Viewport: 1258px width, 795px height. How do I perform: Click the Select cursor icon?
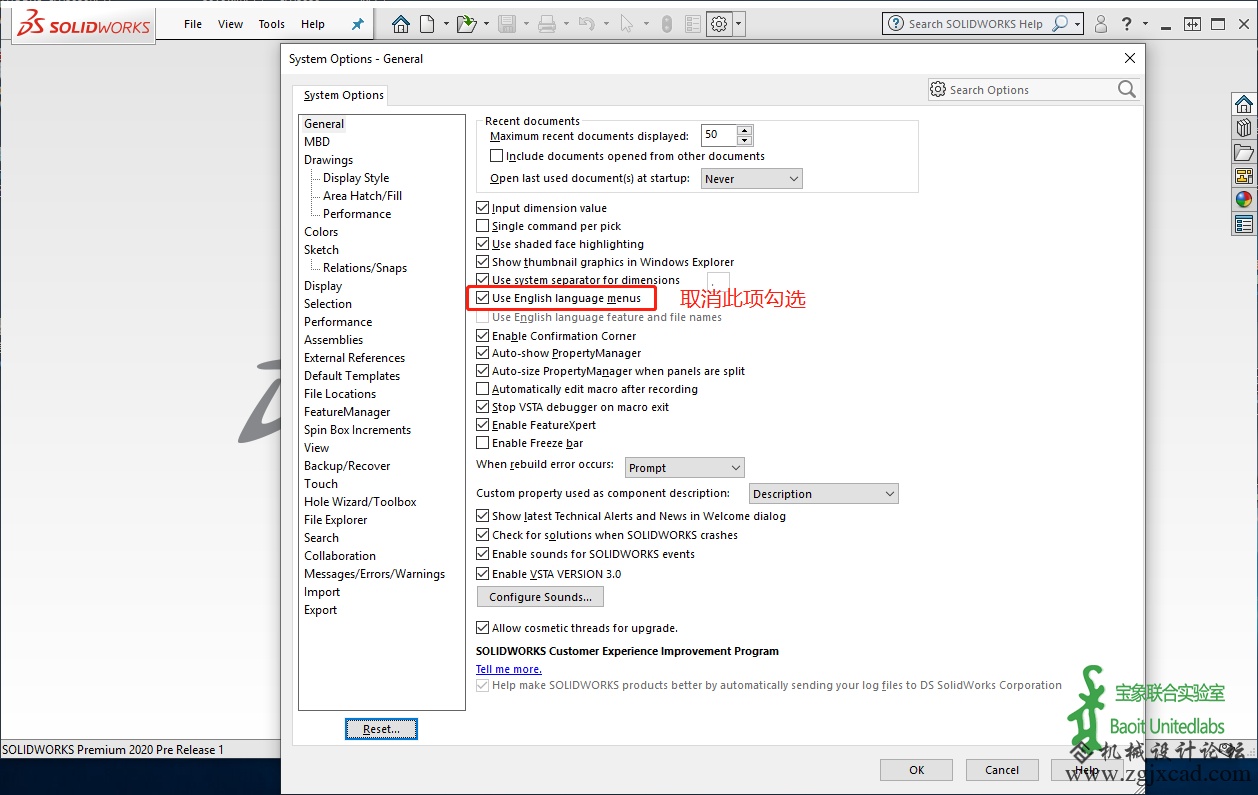(x=627, y=24)
